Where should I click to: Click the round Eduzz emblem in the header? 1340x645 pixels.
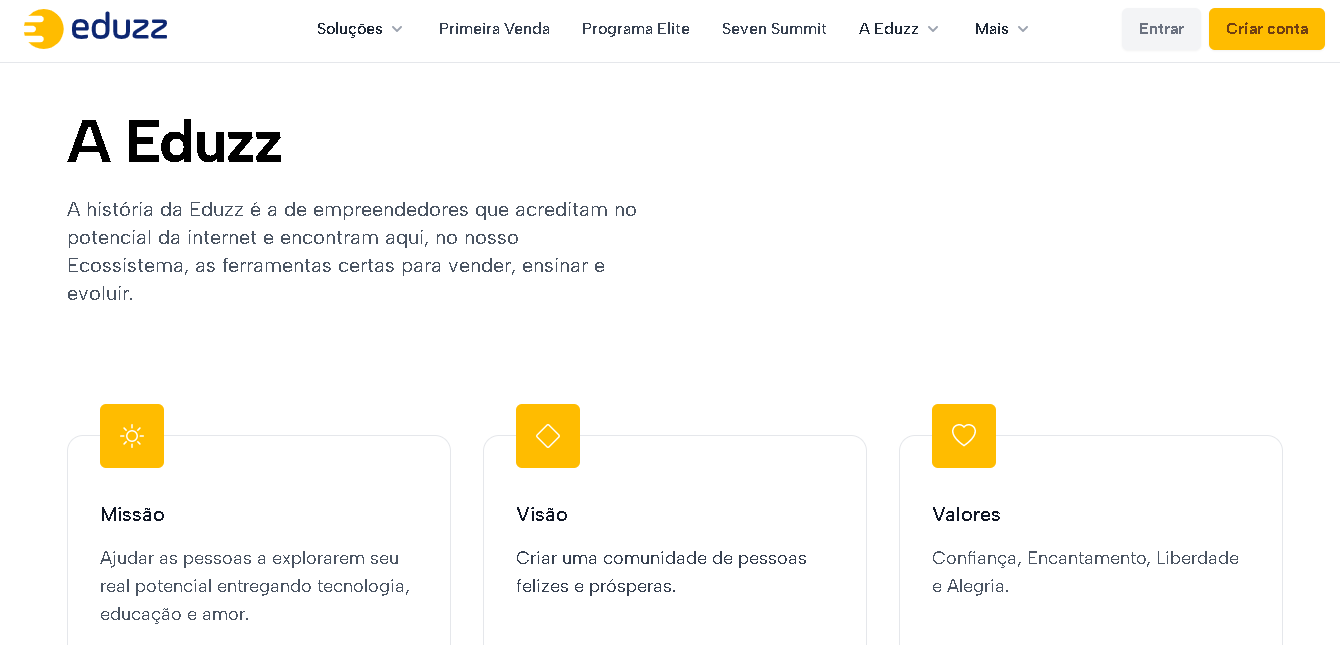pyautogui.click(x=40, y=29)
